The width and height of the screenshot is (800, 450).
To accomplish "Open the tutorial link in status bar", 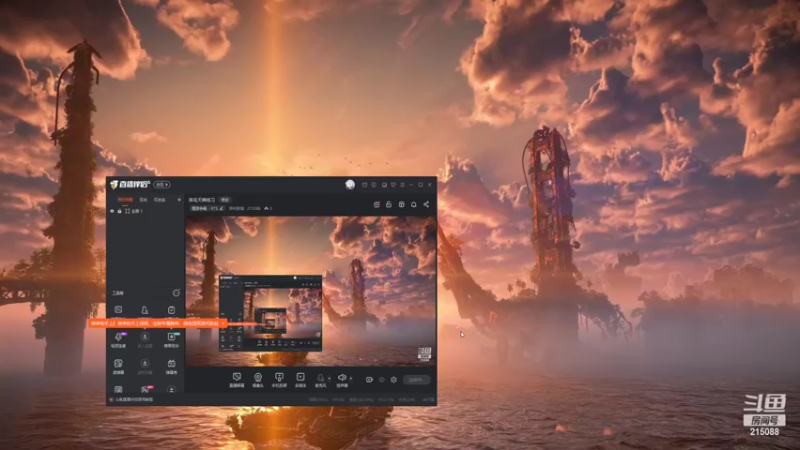I will tap(133, 399).
